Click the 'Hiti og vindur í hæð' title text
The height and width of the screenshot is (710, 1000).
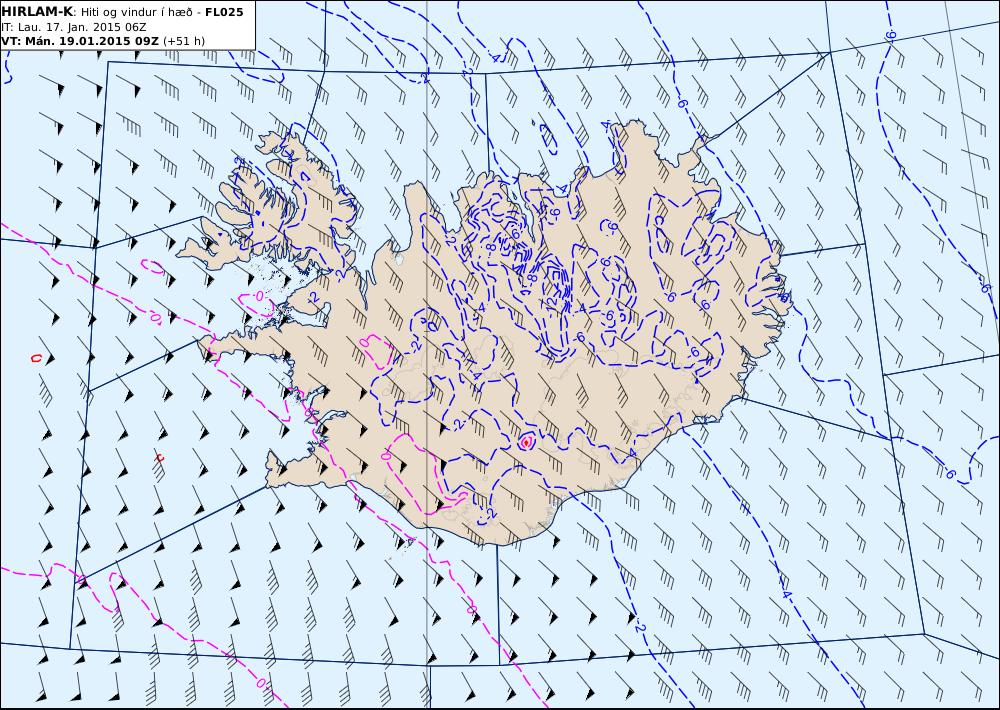[x=138, y=12]
